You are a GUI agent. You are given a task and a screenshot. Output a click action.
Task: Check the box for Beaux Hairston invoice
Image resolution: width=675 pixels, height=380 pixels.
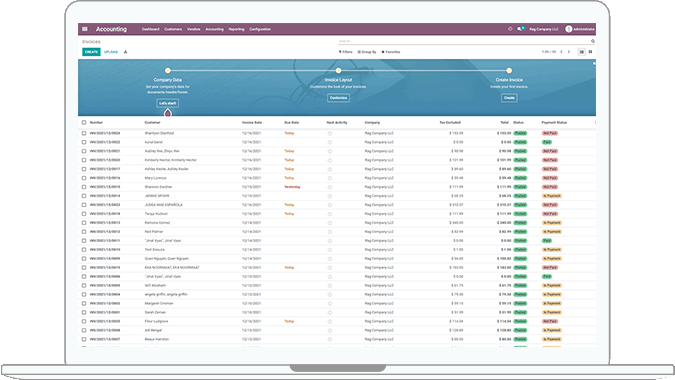pos(84,340)
